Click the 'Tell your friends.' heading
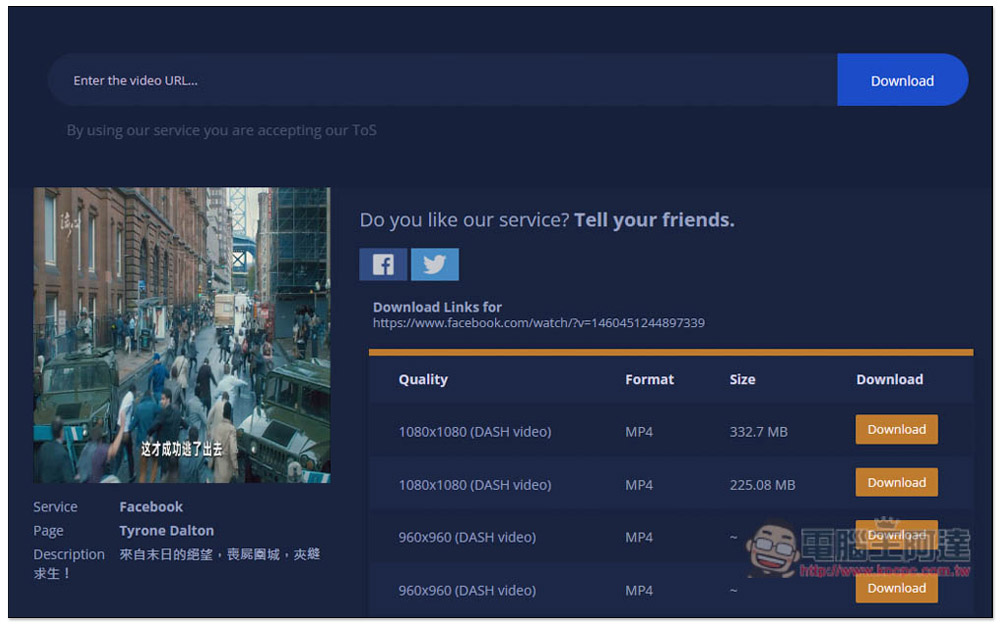 [654, 220]
